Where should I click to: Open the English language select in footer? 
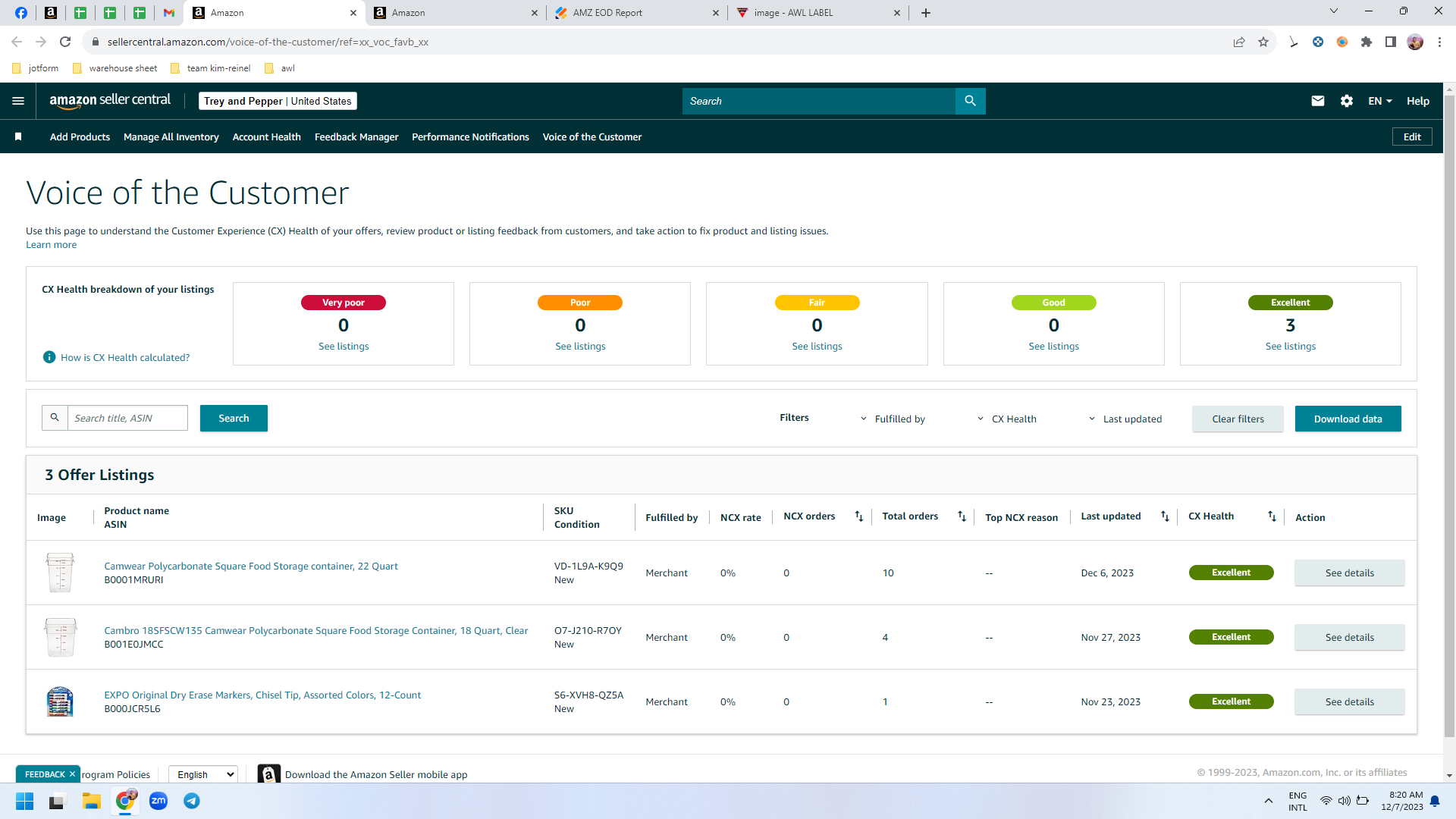[202, 774]
